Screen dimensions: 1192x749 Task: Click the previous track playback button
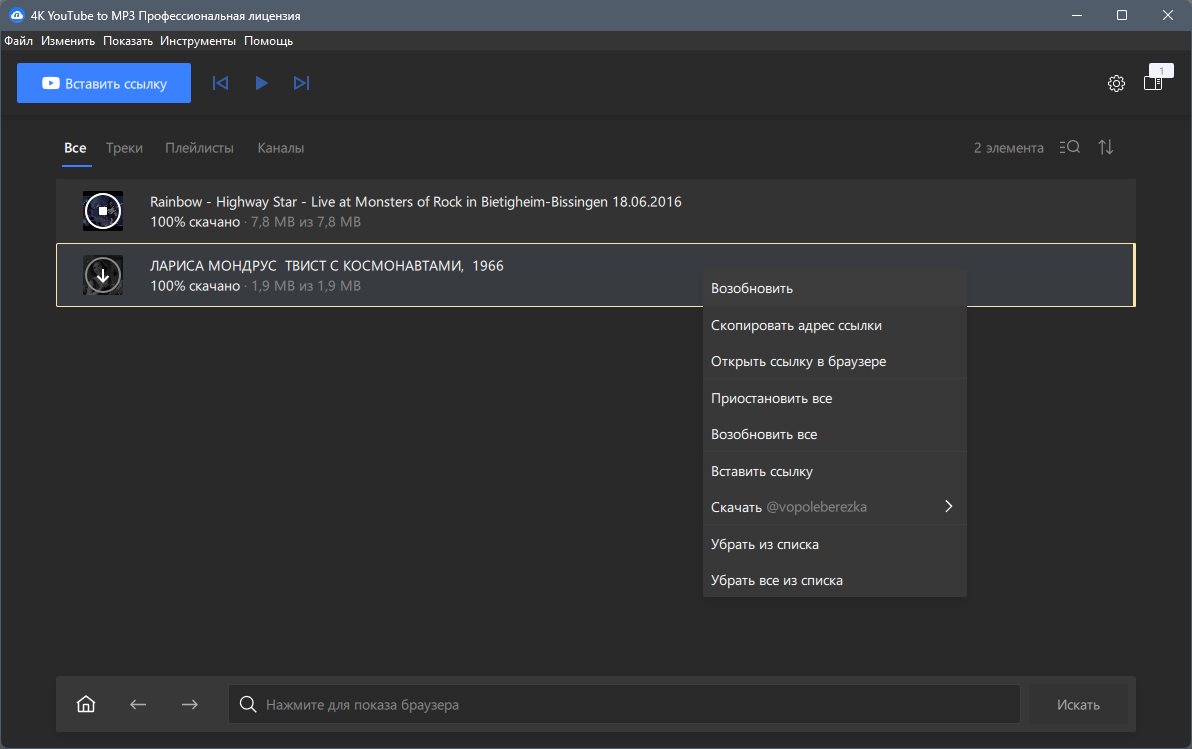click(220, 83)
